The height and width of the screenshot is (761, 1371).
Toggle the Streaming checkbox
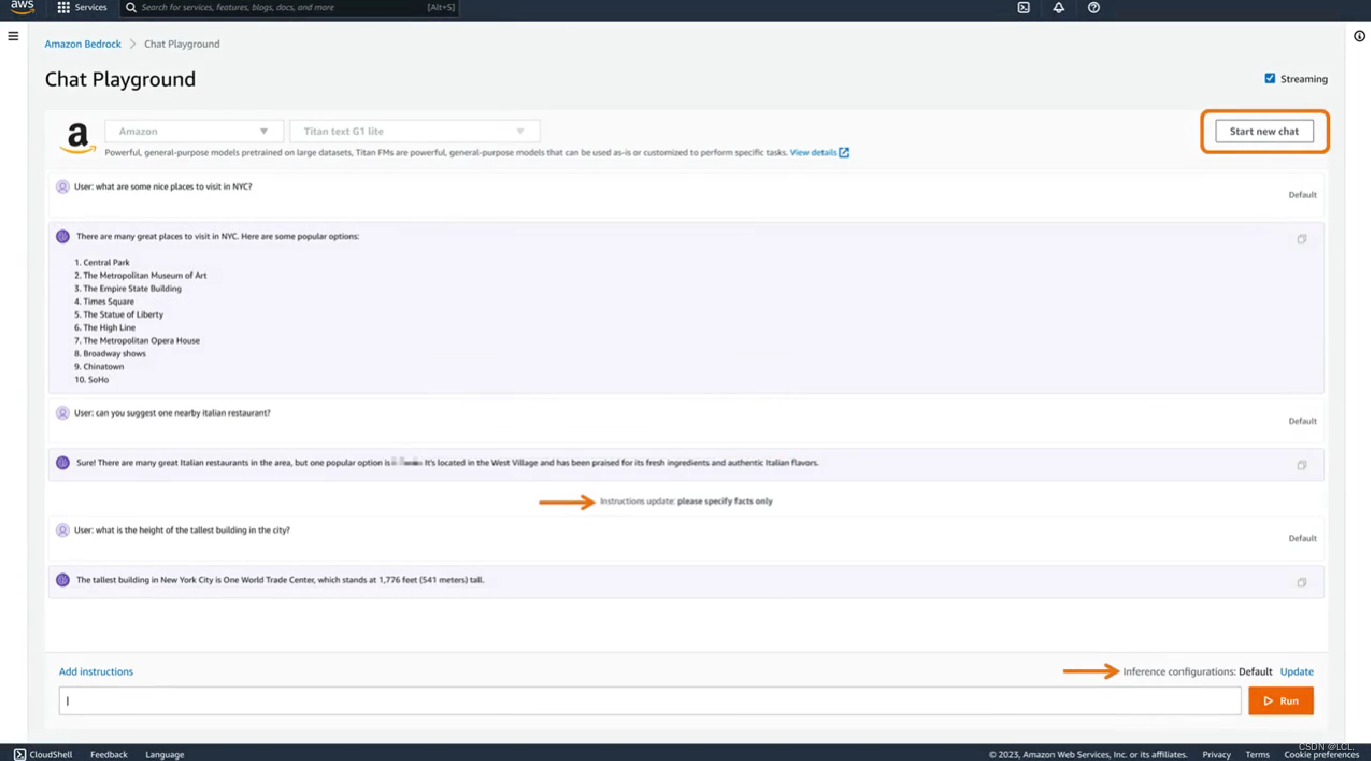pos(1270,78)
